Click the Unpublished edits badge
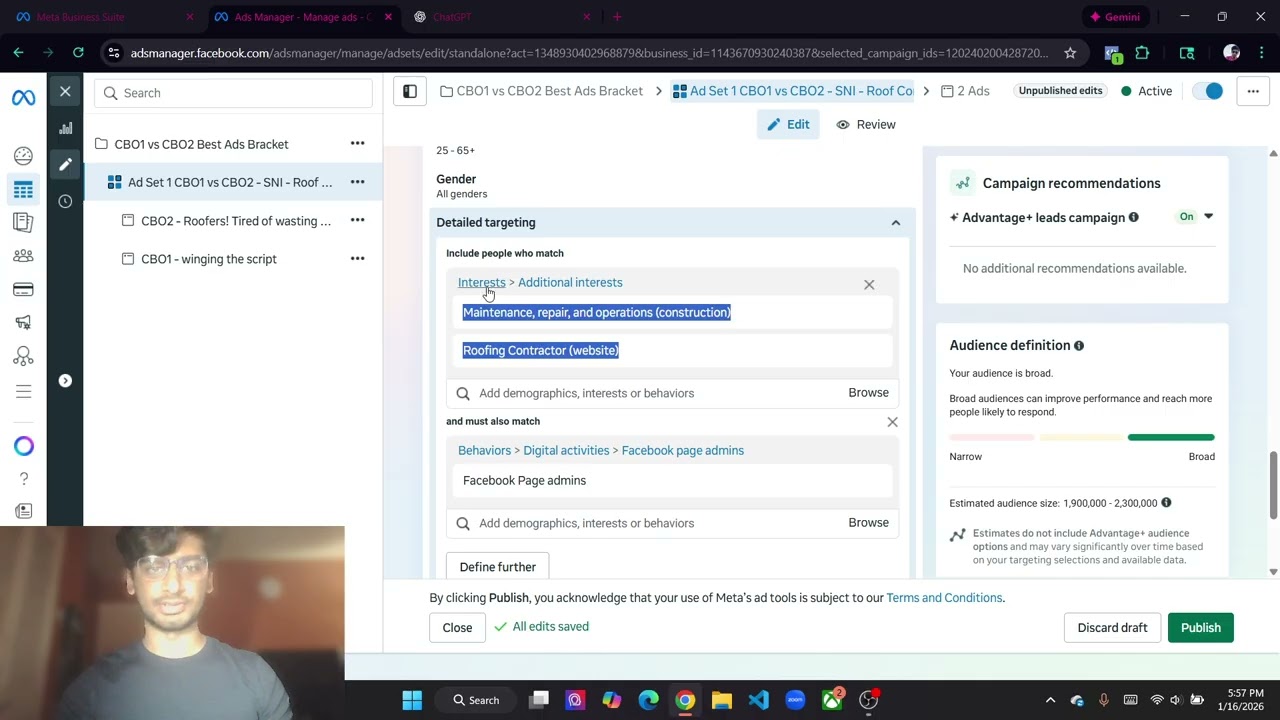 click(1060, 91)
